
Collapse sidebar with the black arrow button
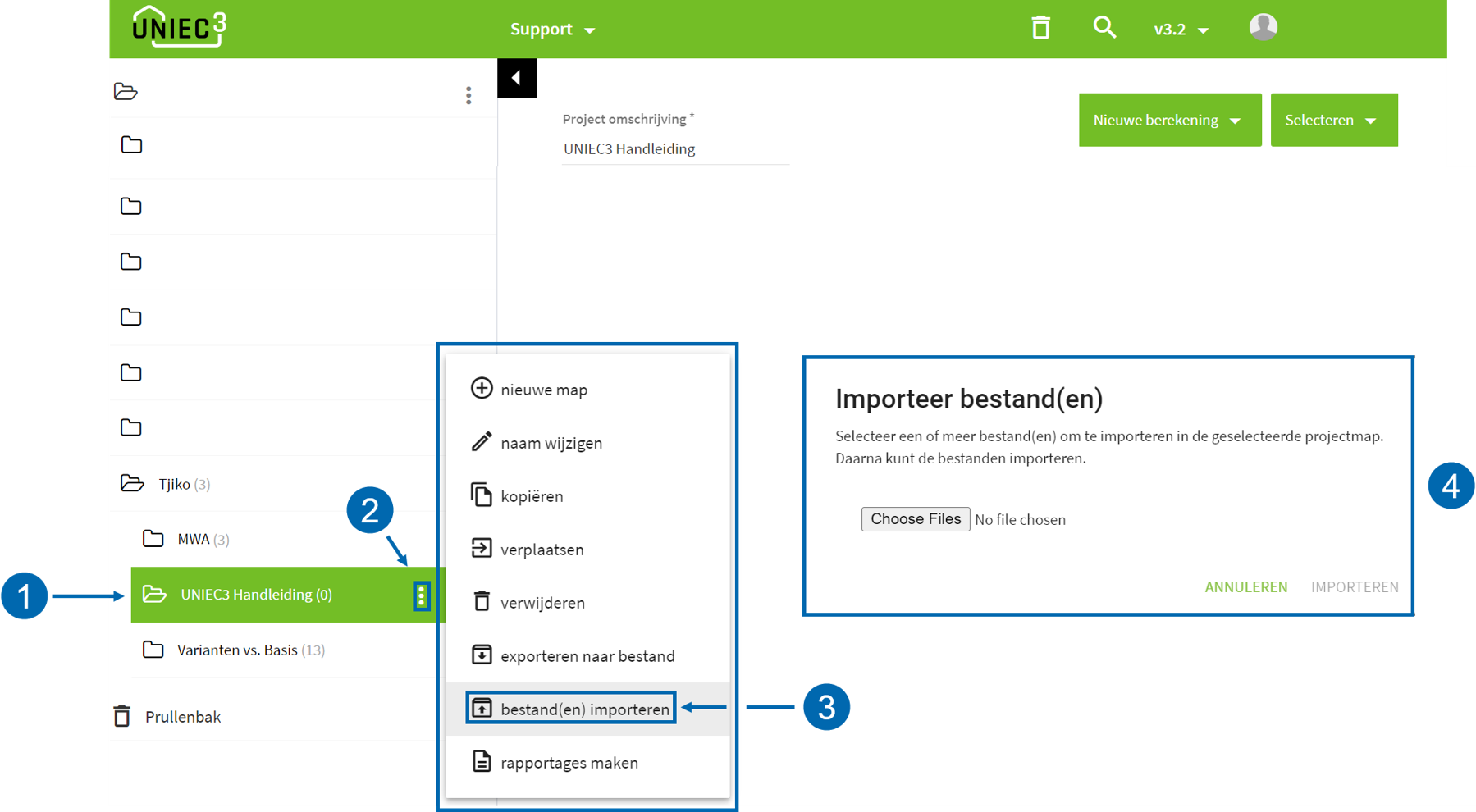click(517, 78)
